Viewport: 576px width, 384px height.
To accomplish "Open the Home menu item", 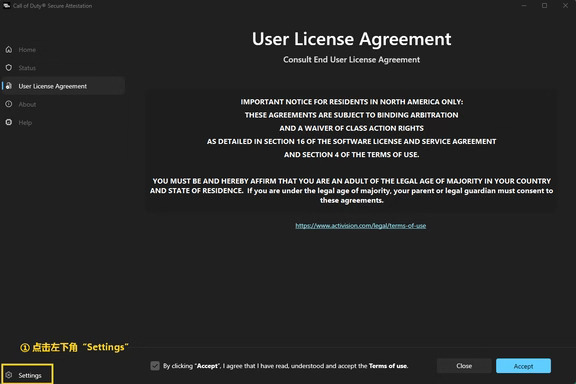I will [x=27, y=50].
